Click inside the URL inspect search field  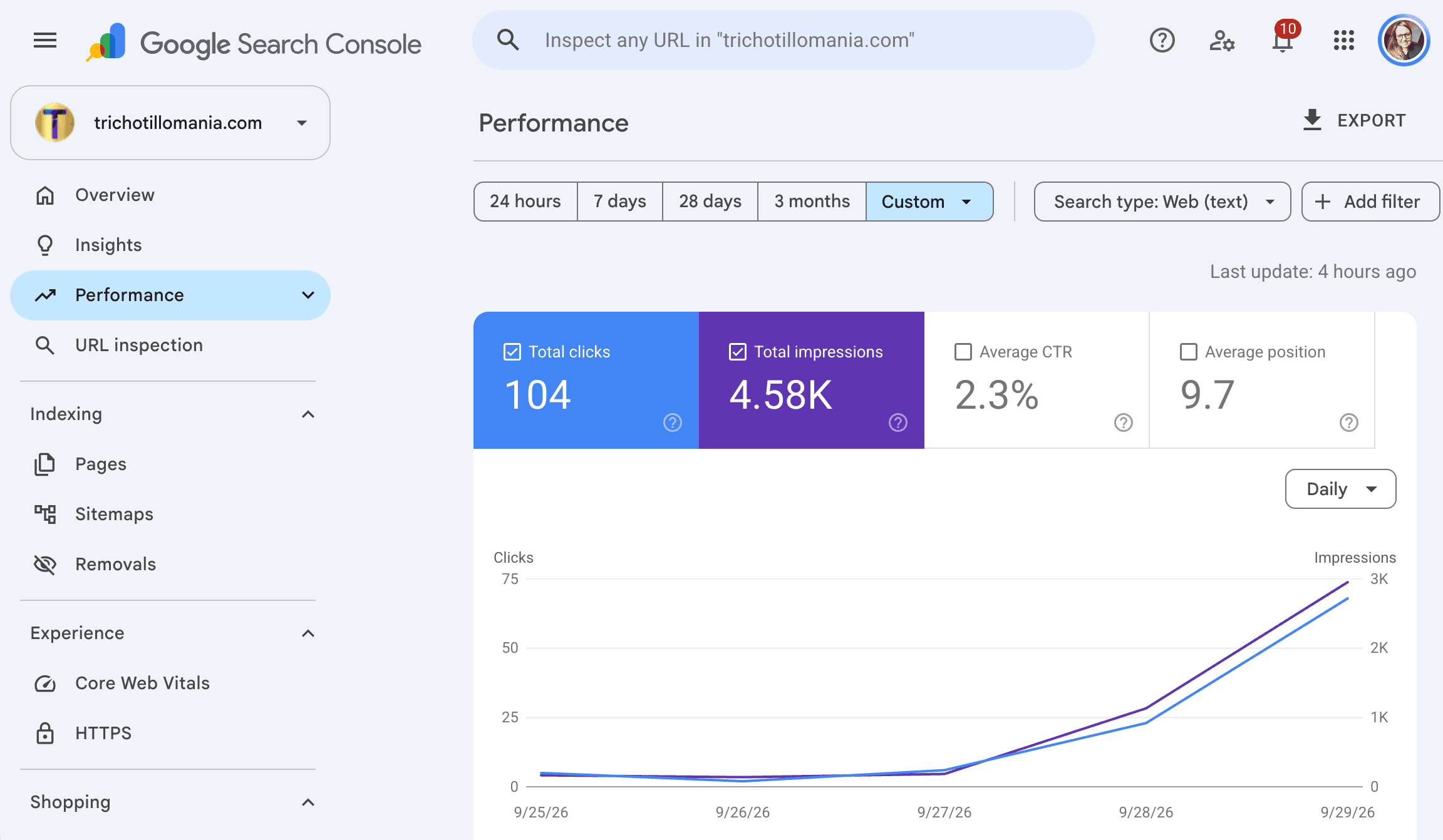click(x=784, y=40)
